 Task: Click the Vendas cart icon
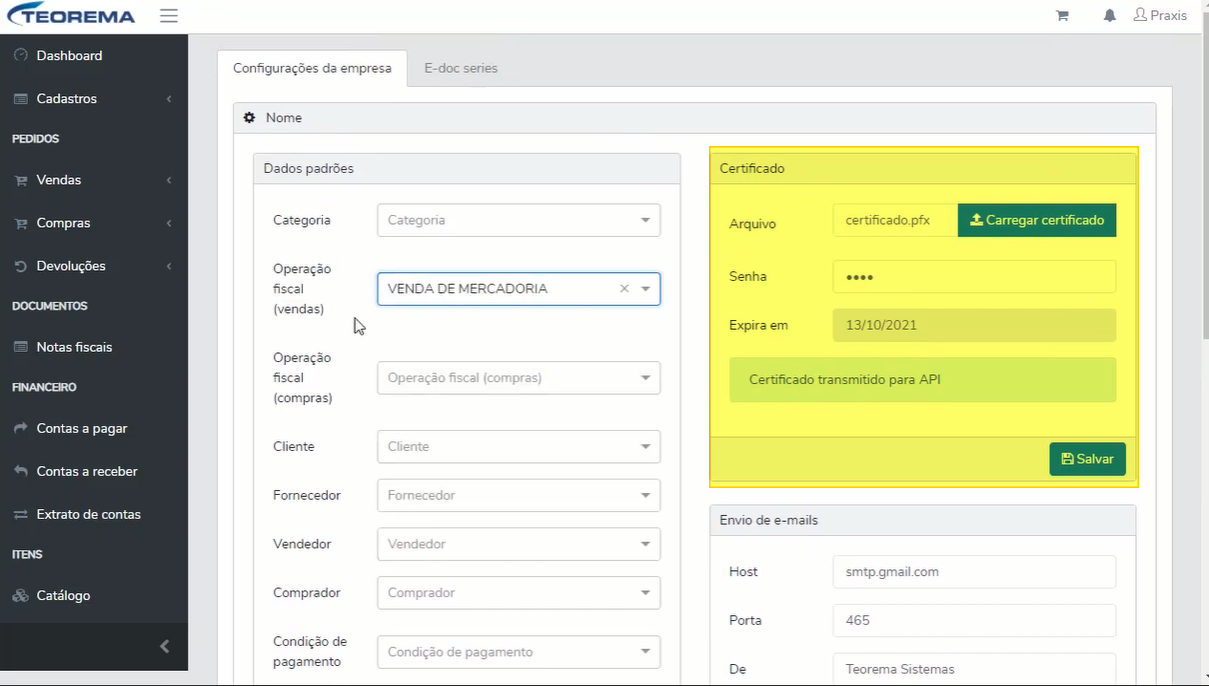[20, 180]
